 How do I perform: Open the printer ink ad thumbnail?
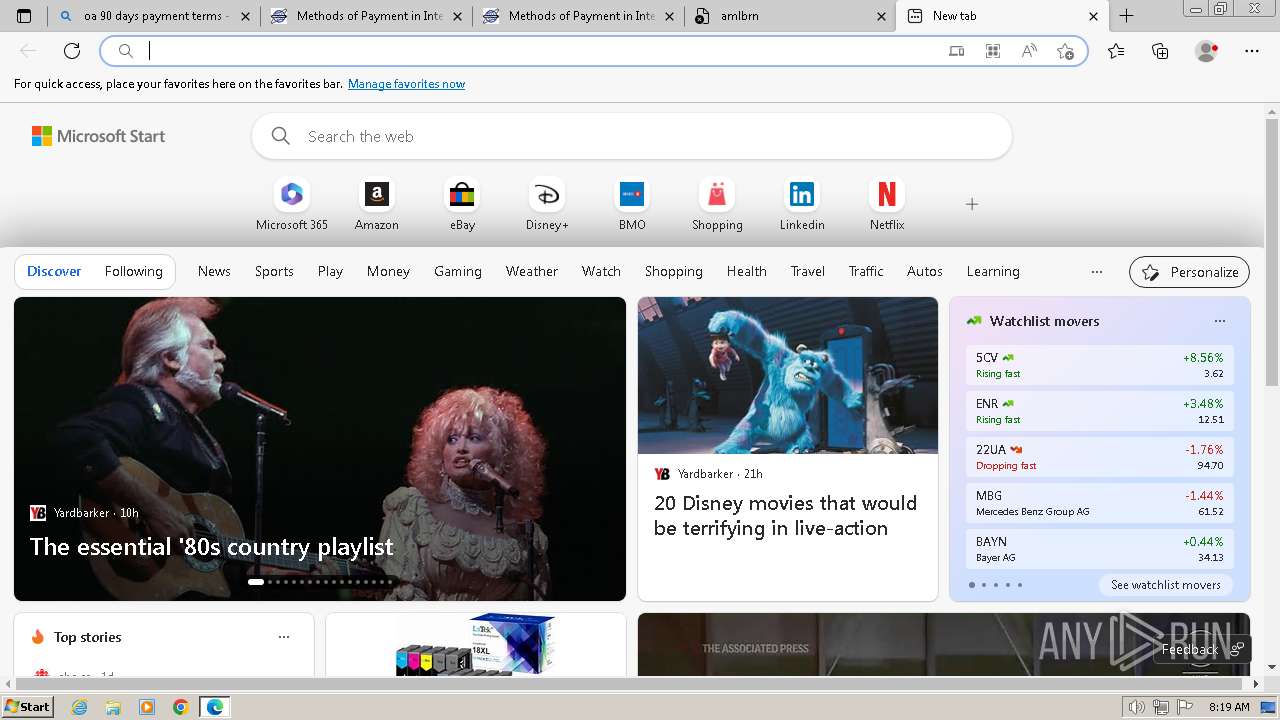[476, 644]
